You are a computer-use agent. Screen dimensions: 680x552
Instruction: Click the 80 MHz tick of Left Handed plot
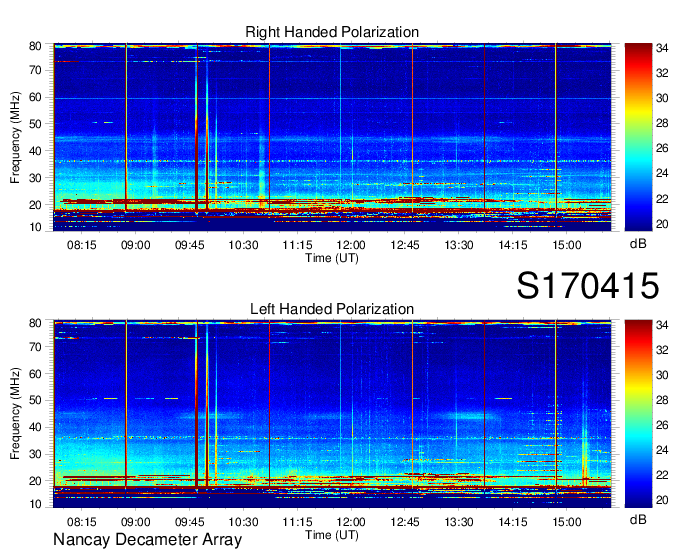tap(35, 323)
